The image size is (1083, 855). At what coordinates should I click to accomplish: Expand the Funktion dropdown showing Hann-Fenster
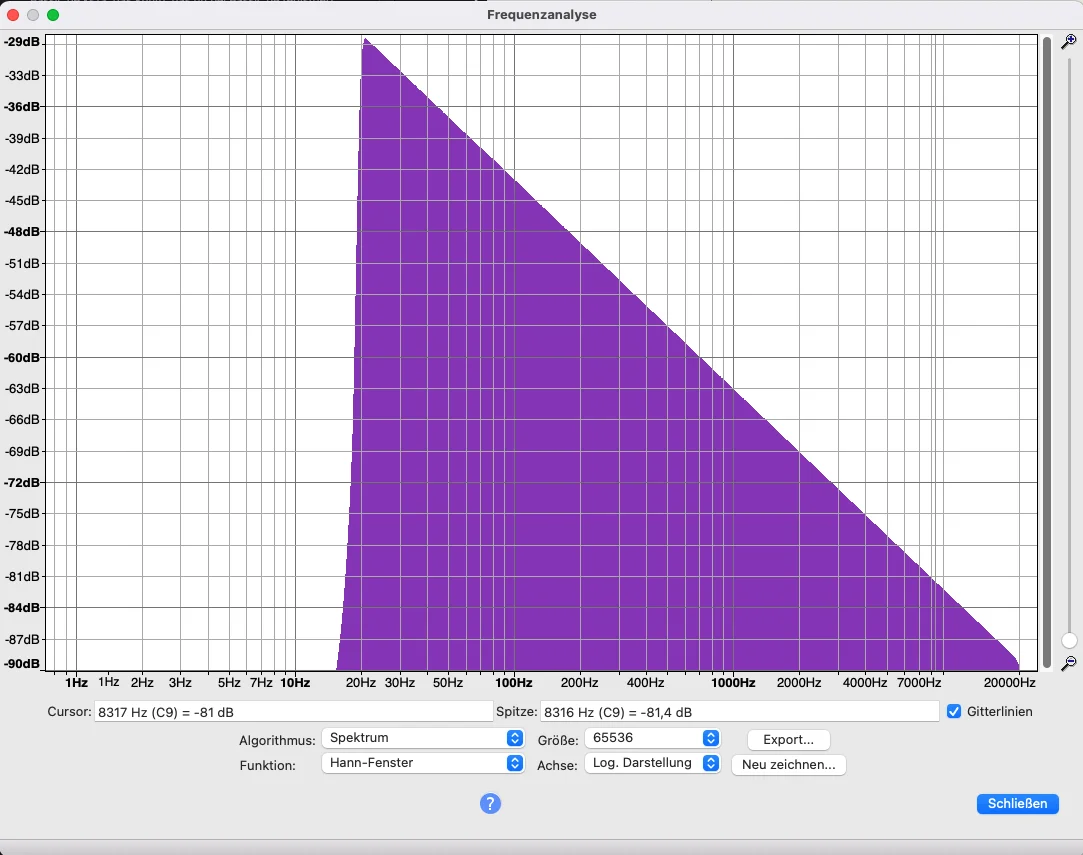coord(422,763)
